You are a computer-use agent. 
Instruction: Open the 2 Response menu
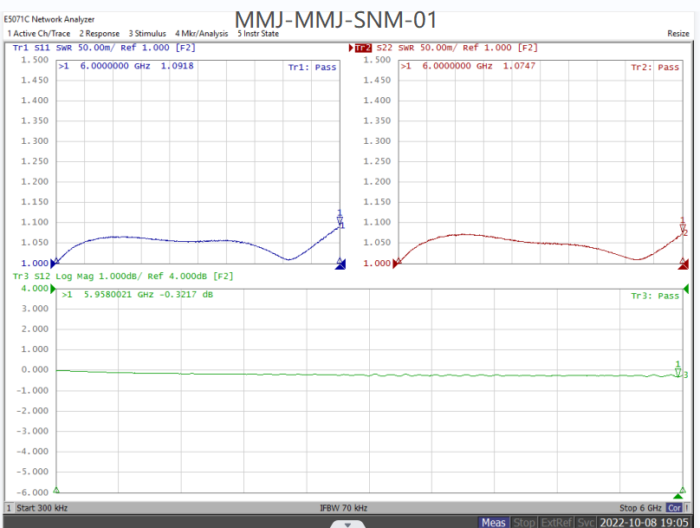pyautogui.click(x=100, y=33)
